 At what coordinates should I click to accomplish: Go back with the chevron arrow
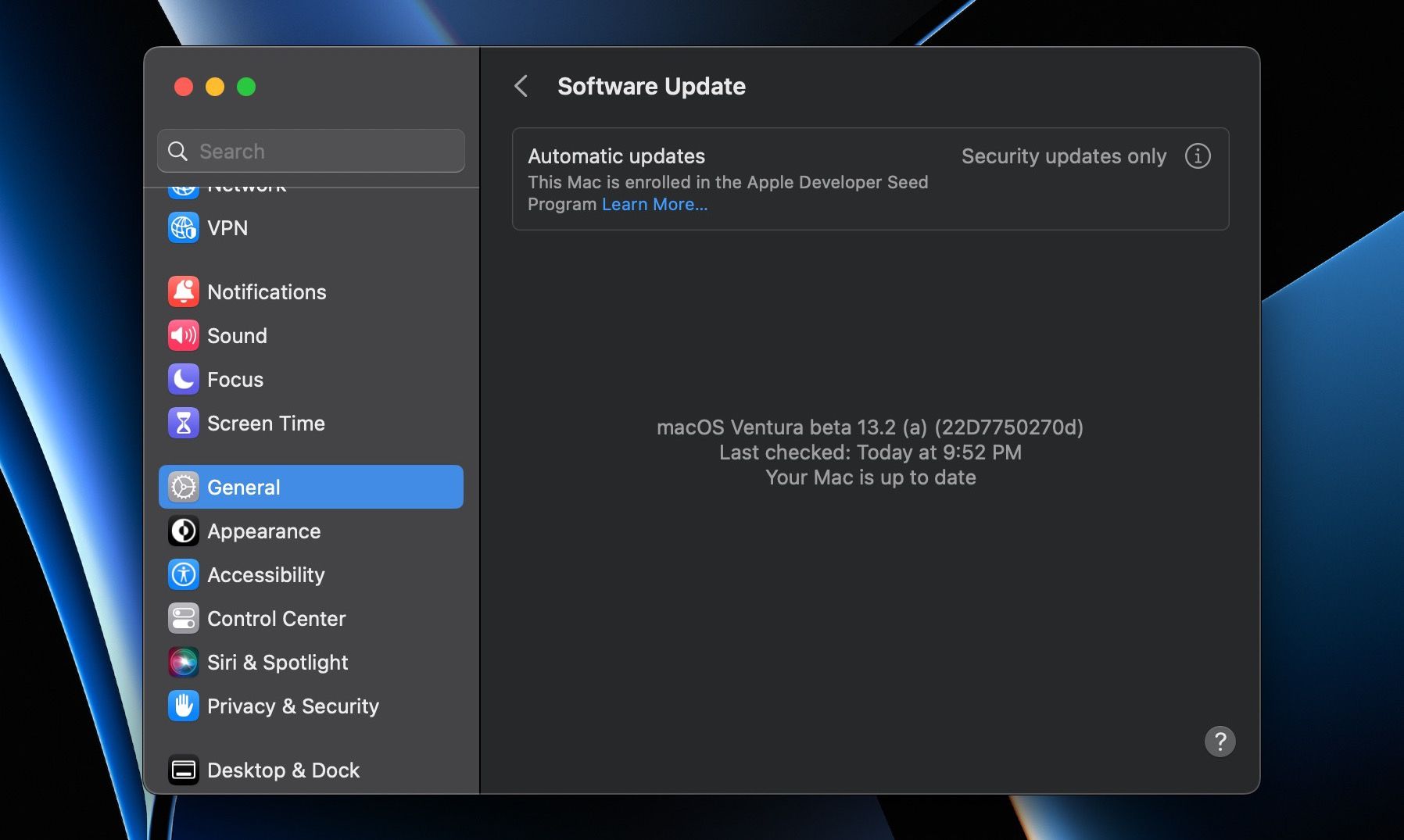click(x=521, y=86)
